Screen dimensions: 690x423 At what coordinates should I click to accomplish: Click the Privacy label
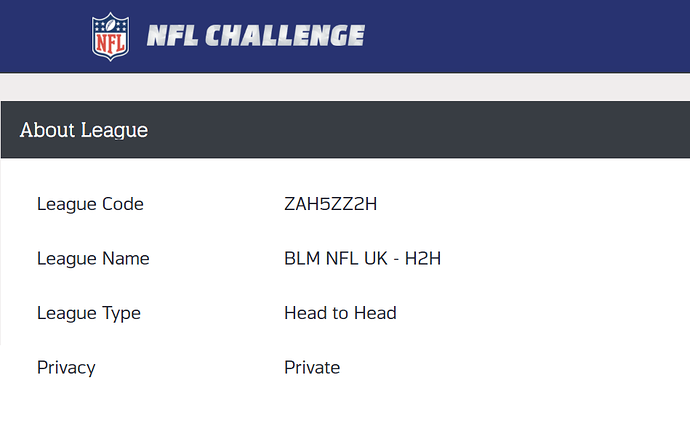pos(66,368)
